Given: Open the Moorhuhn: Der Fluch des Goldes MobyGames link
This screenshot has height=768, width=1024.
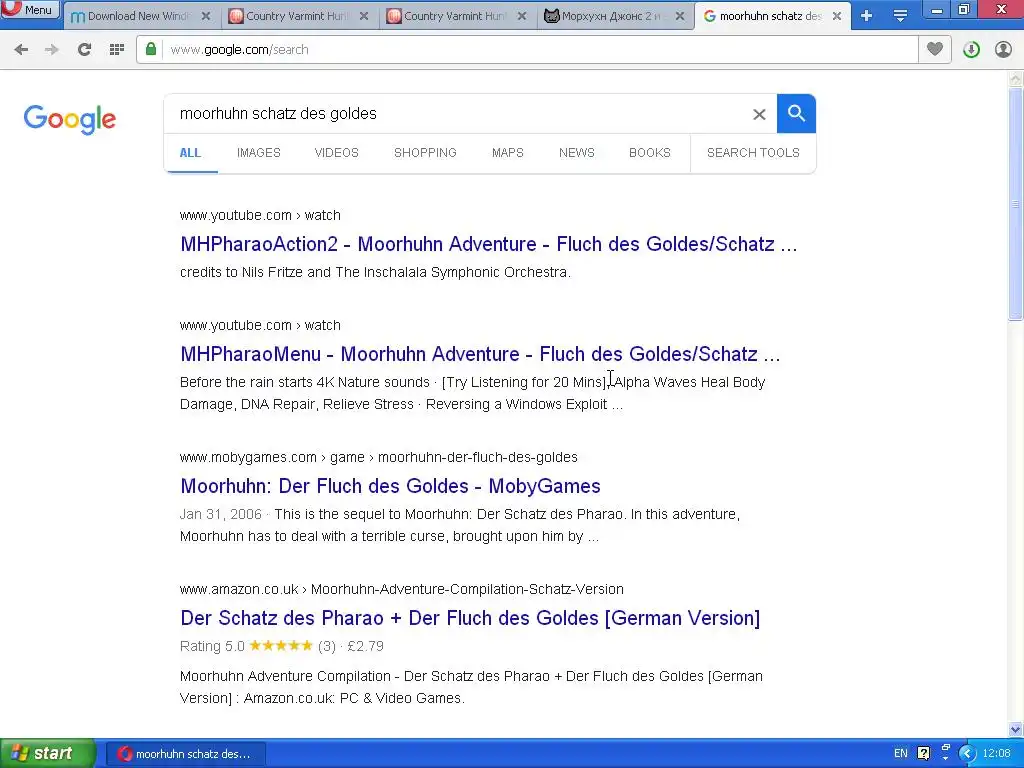Looking at the screenshot, I should [x=391, y=486].
